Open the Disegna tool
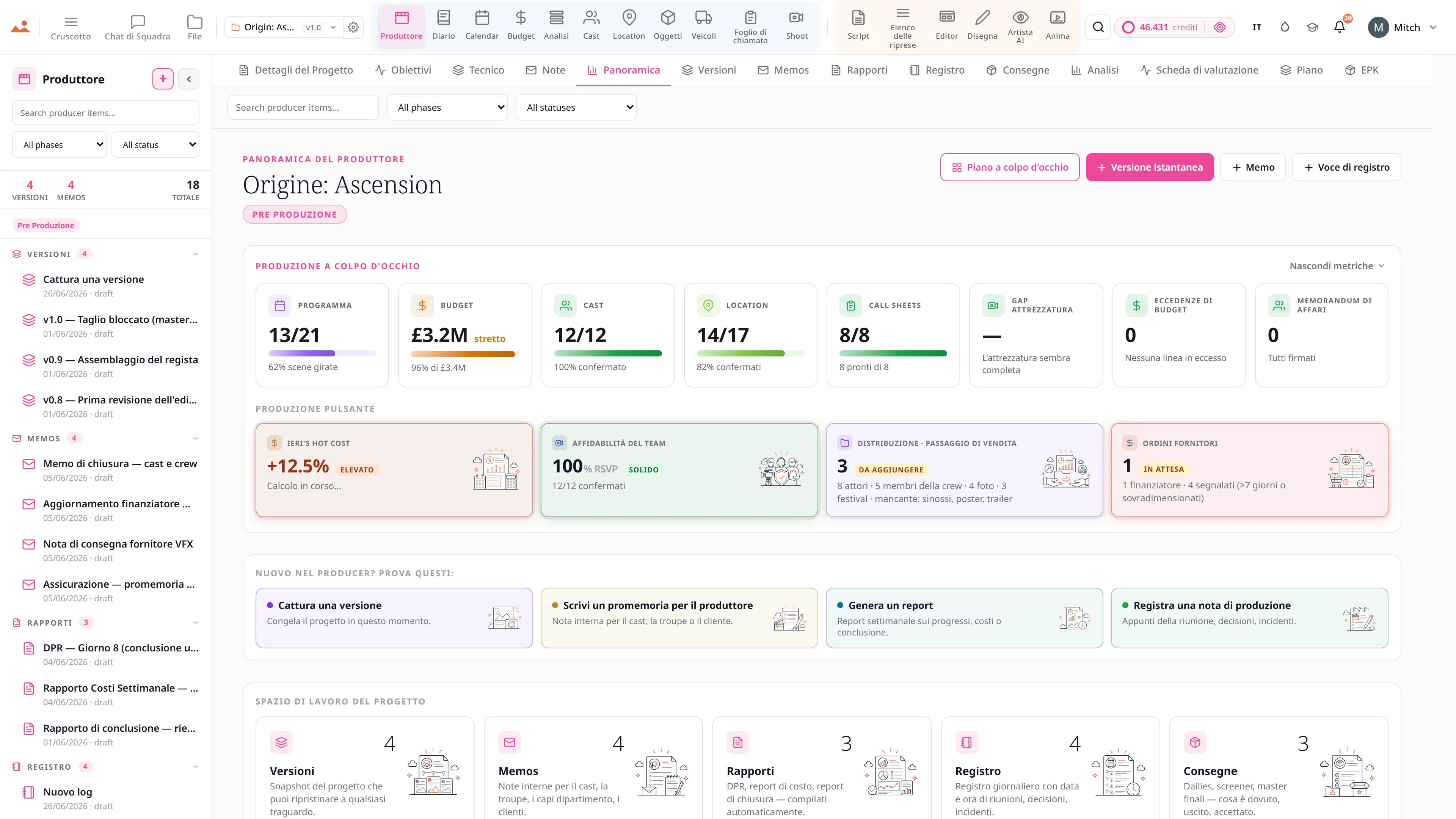1456x819 pixels. coord(982,26)
